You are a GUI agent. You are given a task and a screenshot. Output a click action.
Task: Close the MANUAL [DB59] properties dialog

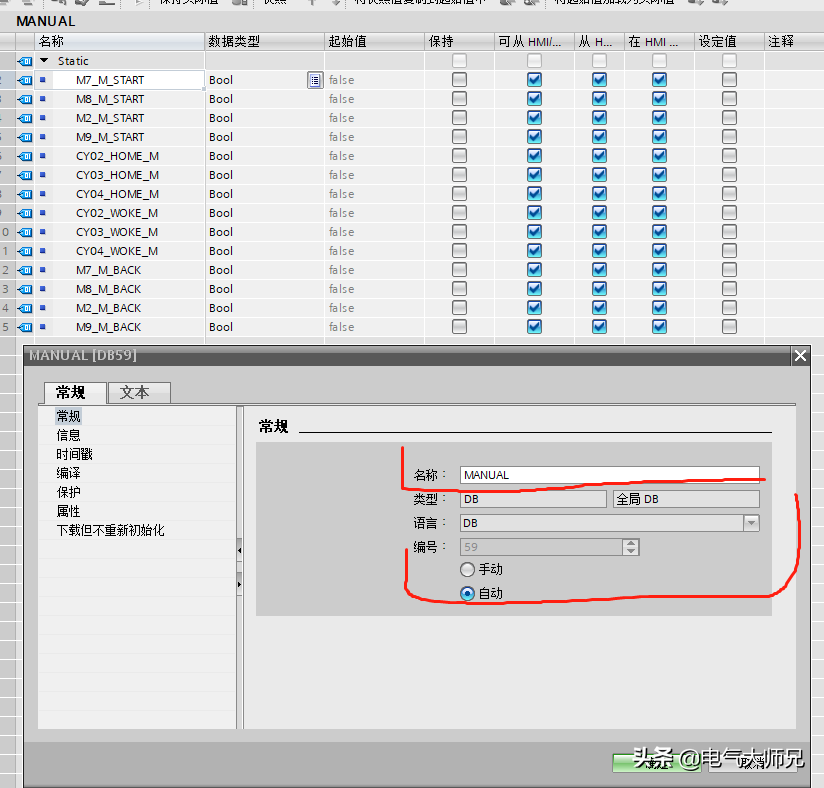[x=799, y=356]
